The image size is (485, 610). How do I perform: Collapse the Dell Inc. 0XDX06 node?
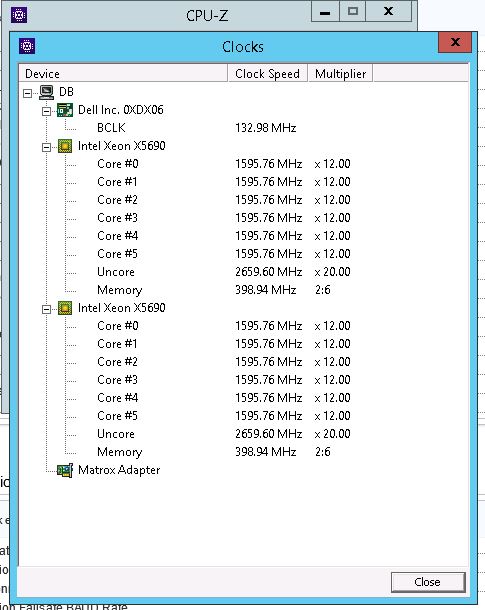[x=46, y=112]
